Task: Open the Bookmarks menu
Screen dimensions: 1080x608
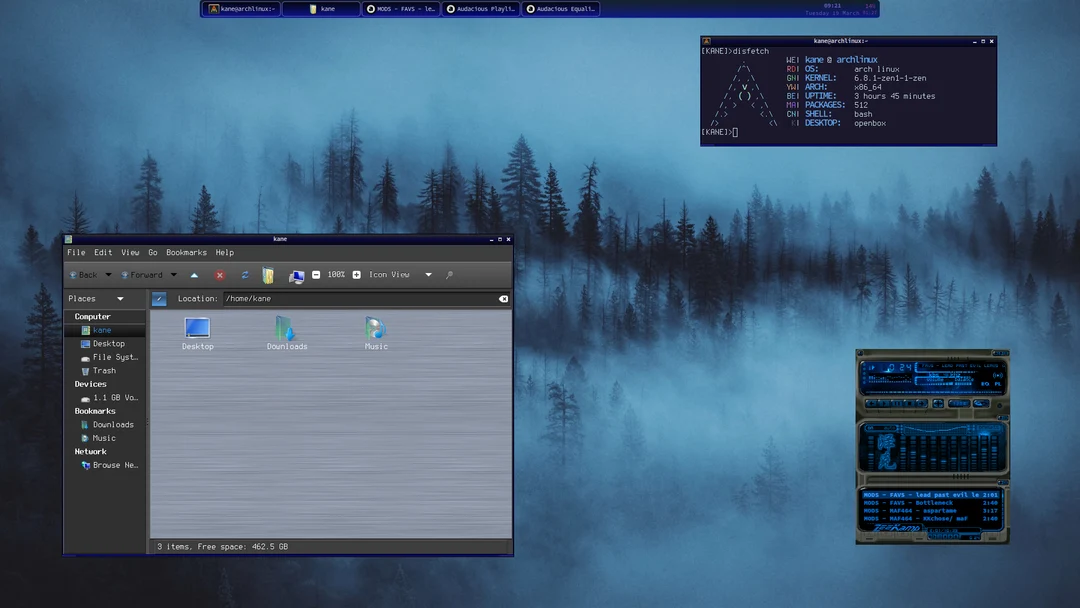Action: point(185,252)
